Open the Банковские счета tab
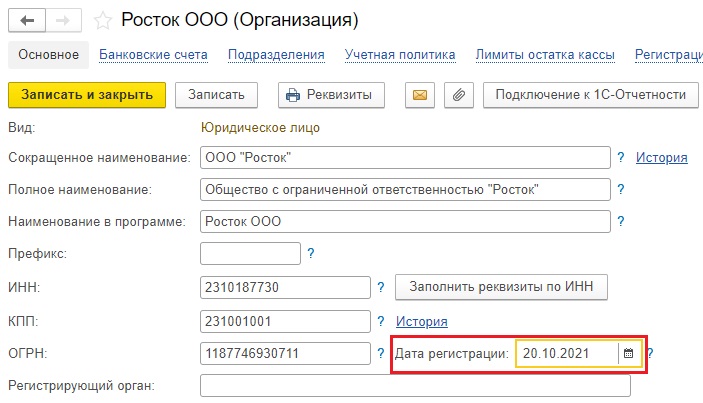Image resolution: width=703 pixels, height=403 pixels. tap(153, 55)
